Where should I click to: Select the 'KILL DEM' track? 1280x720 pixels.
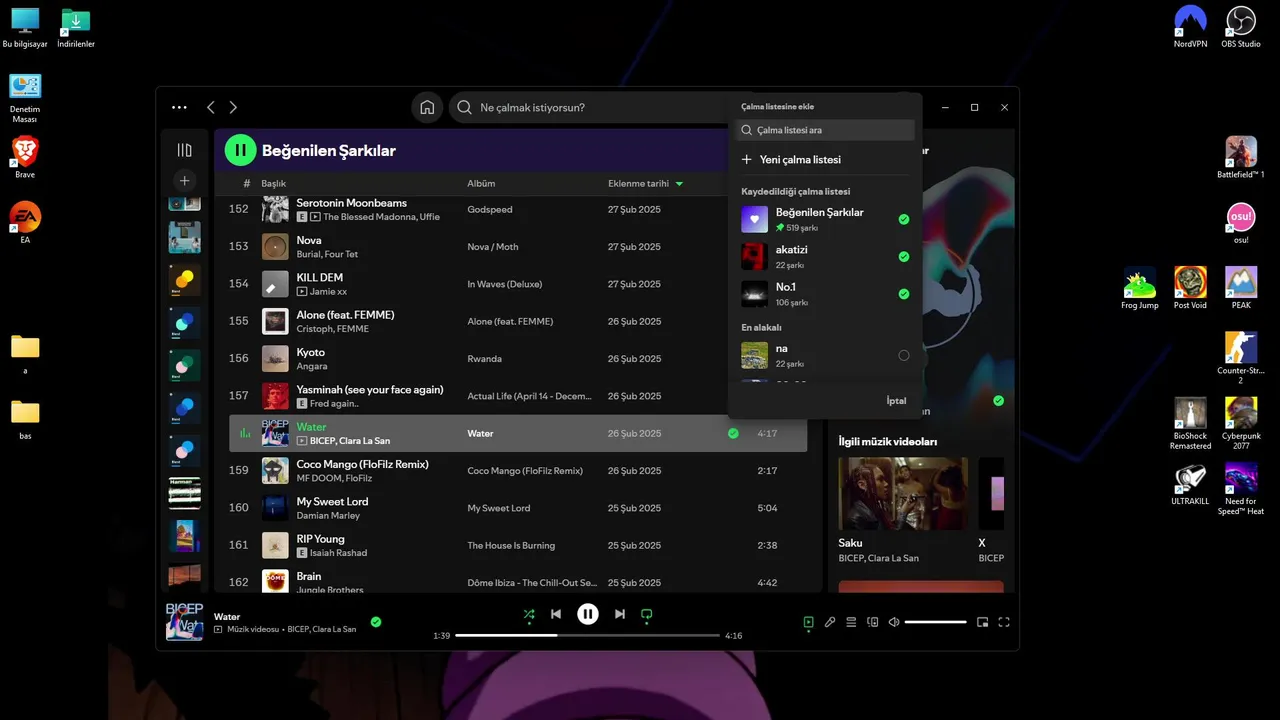tap(518, 284)
